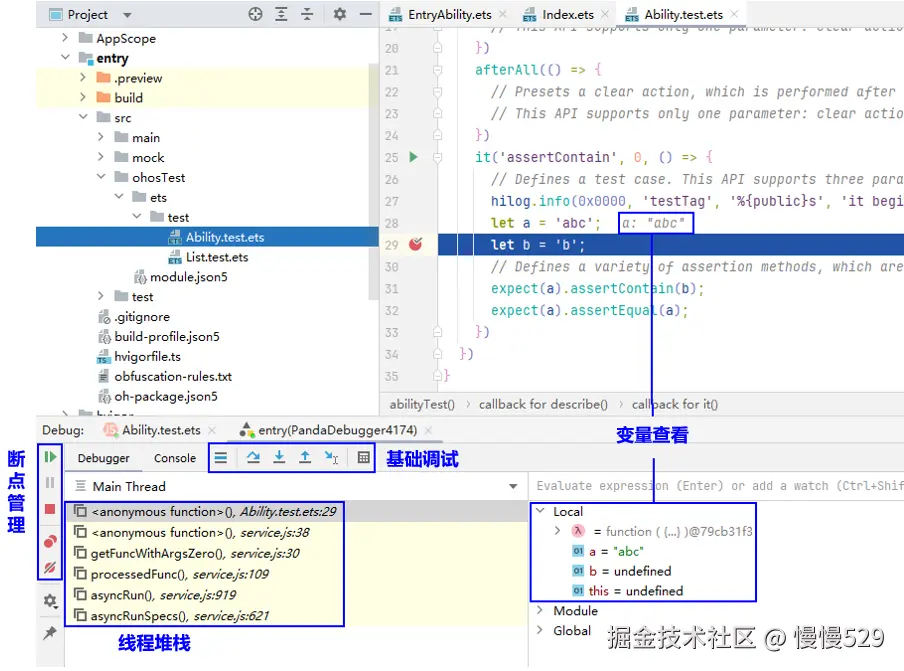Hide the Project panel with minus icon

pos(366,14)
